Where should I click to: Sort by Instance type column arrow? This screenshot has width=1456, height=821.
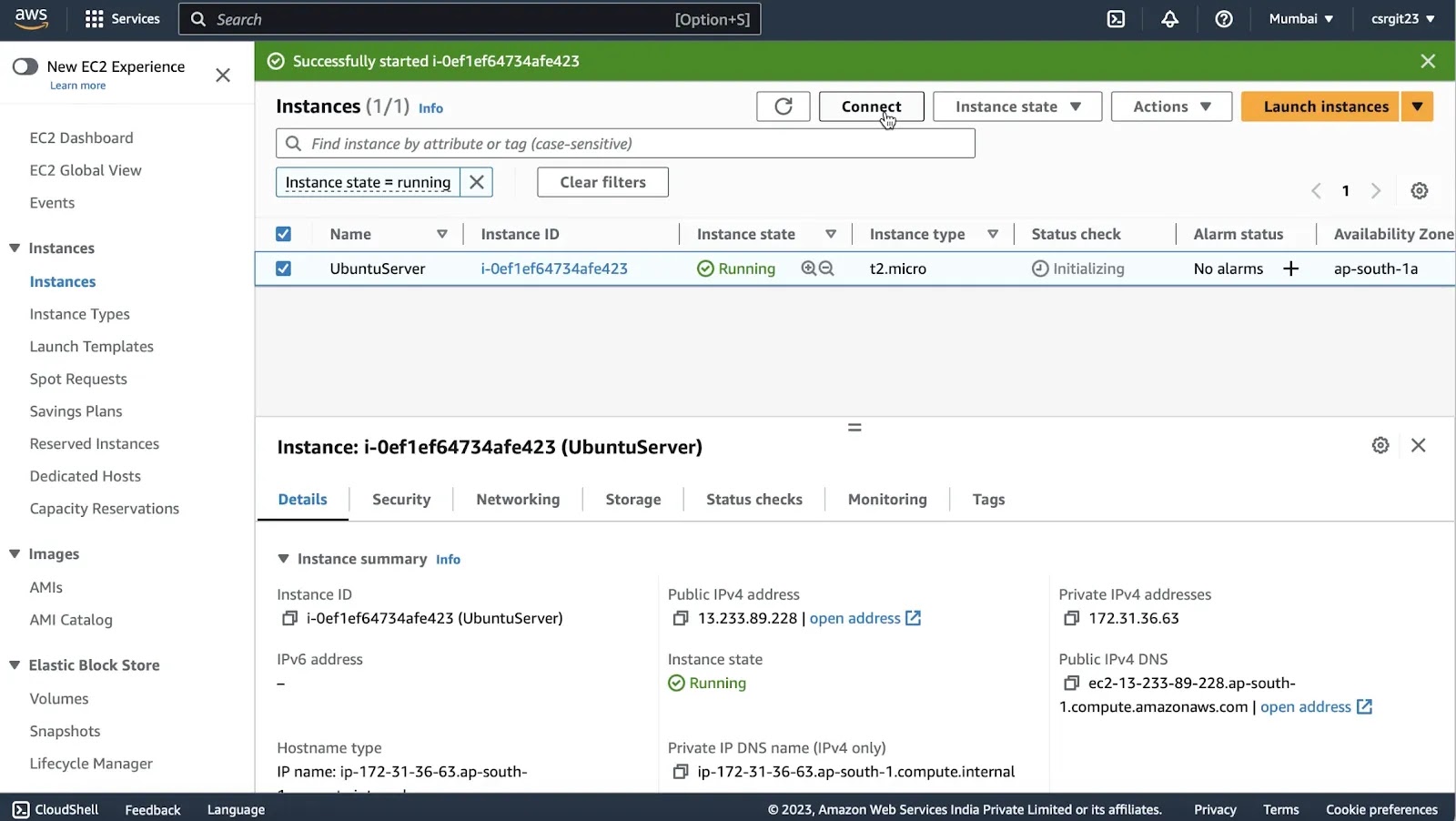[x=993, y=234]
